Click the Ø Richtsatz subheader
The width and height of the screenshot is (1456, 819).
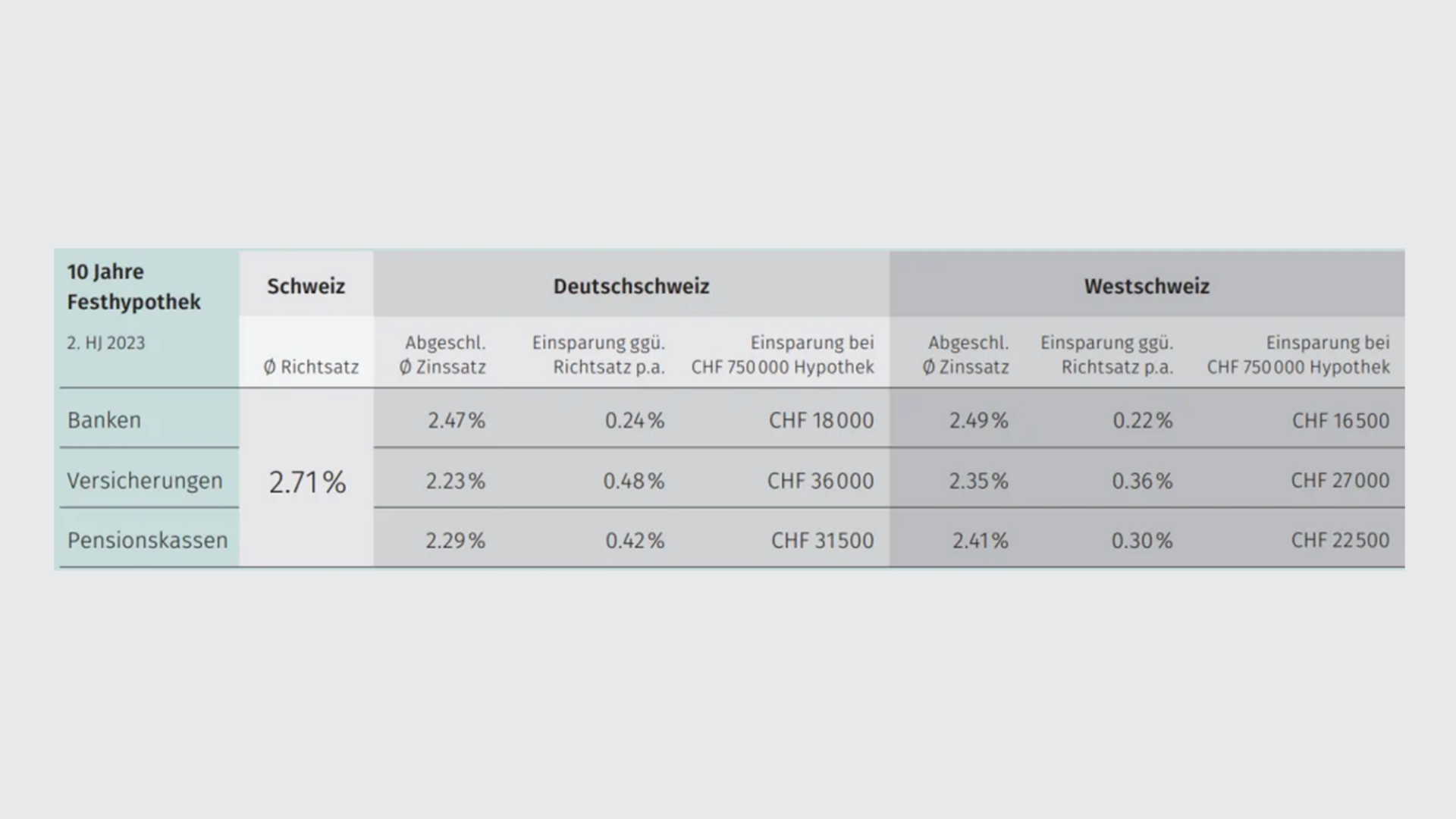tap(311, 367)
